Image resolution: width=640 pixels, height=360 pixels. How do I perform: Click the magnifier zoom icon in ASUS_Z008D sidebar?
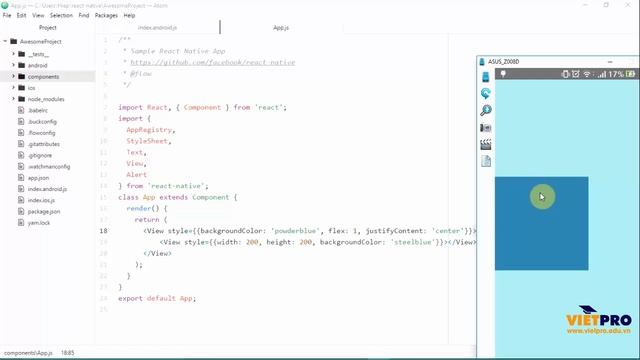(x=485, y=110)
